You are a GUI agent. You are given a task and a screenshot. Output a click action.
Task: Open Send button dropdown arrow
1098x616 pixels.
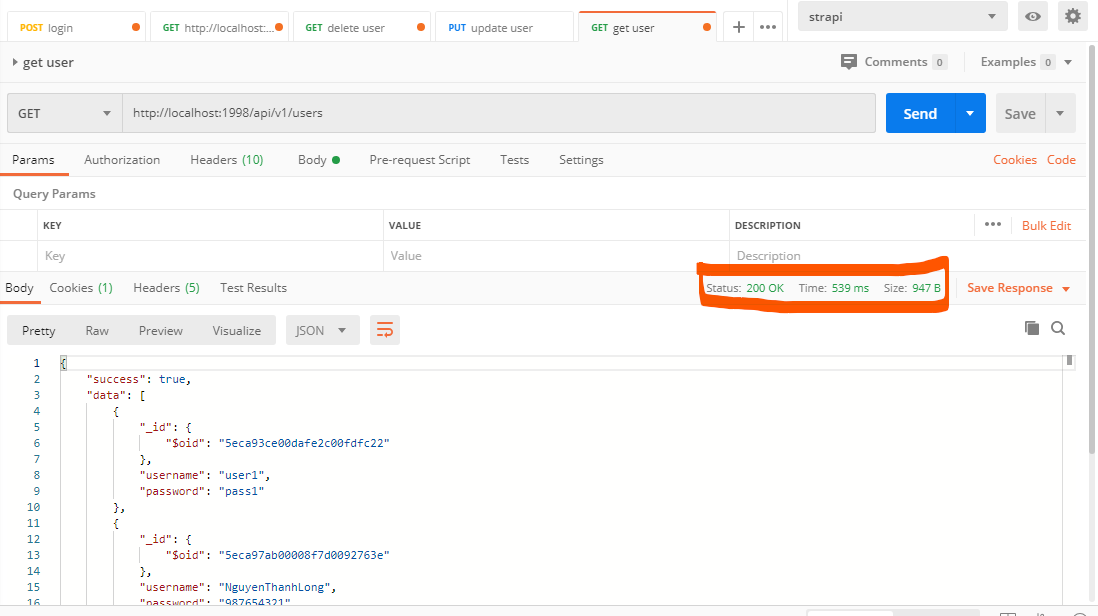coord(970,113)
